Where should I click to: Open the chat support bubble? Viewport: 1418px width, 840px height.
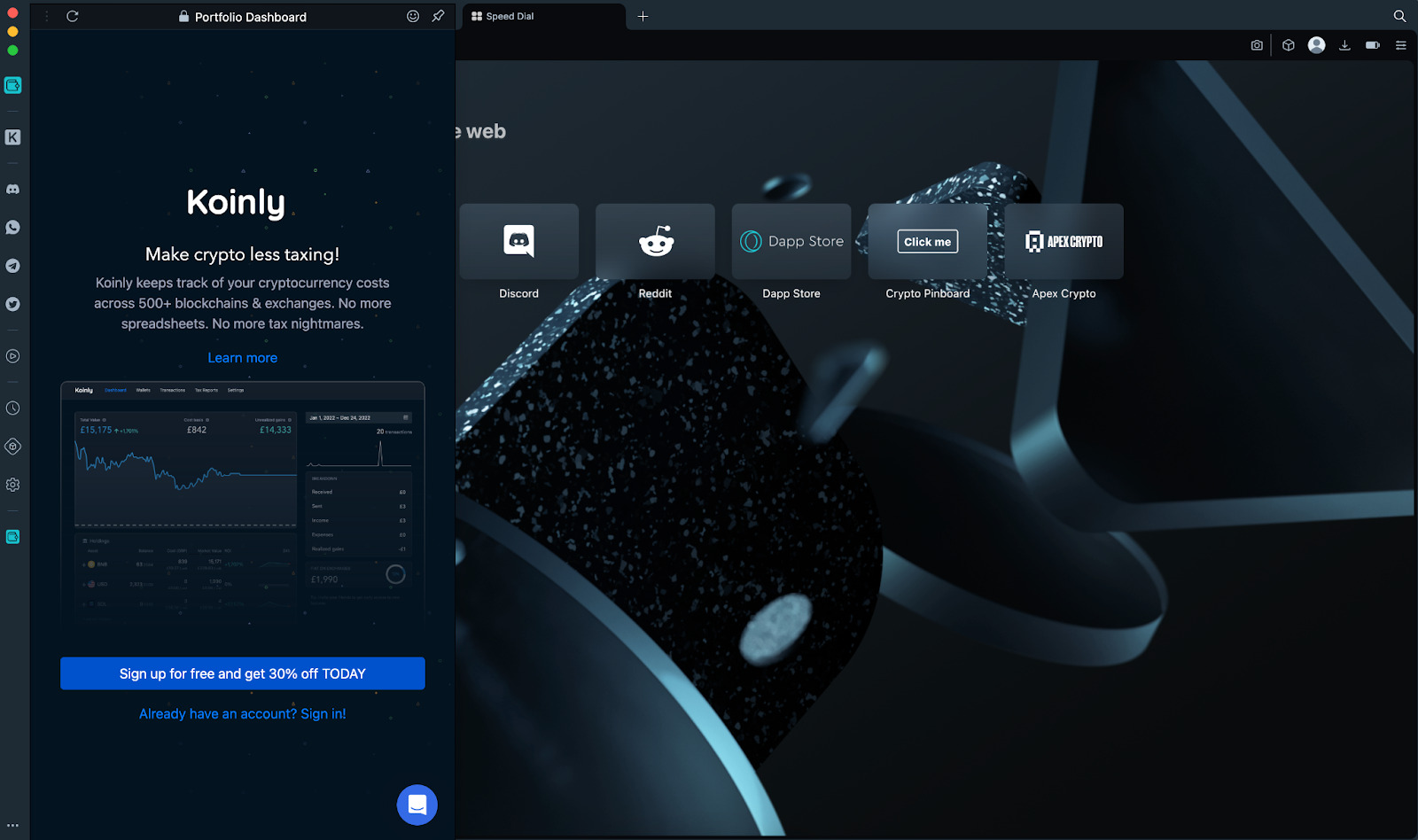pos(417,805)
